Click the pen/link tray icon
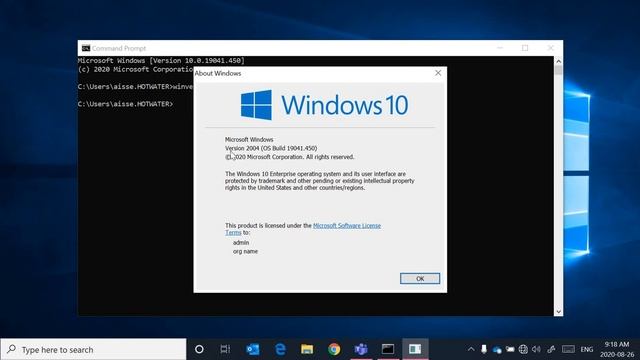Image resolution: width=640 pixels, height=360 pixels. (x=551, y=349)
